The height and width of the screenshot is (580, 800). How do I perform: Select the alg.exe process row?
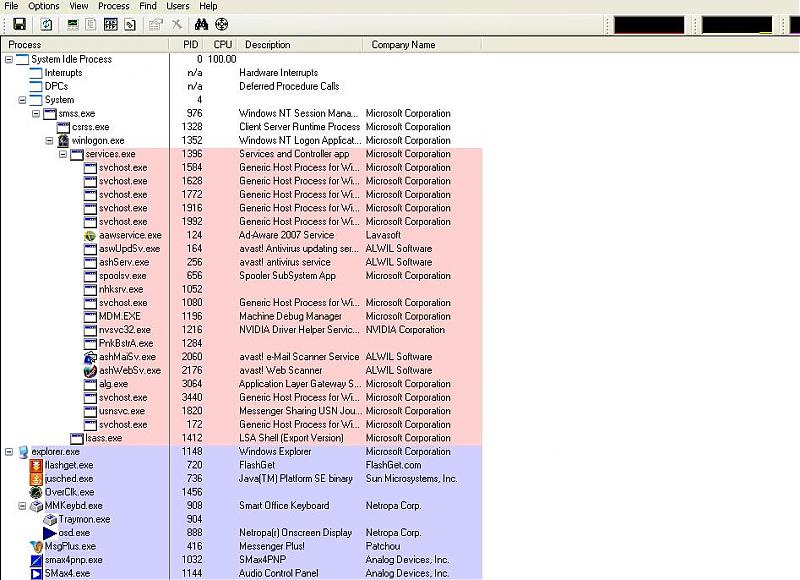click(x=242, y=384)
